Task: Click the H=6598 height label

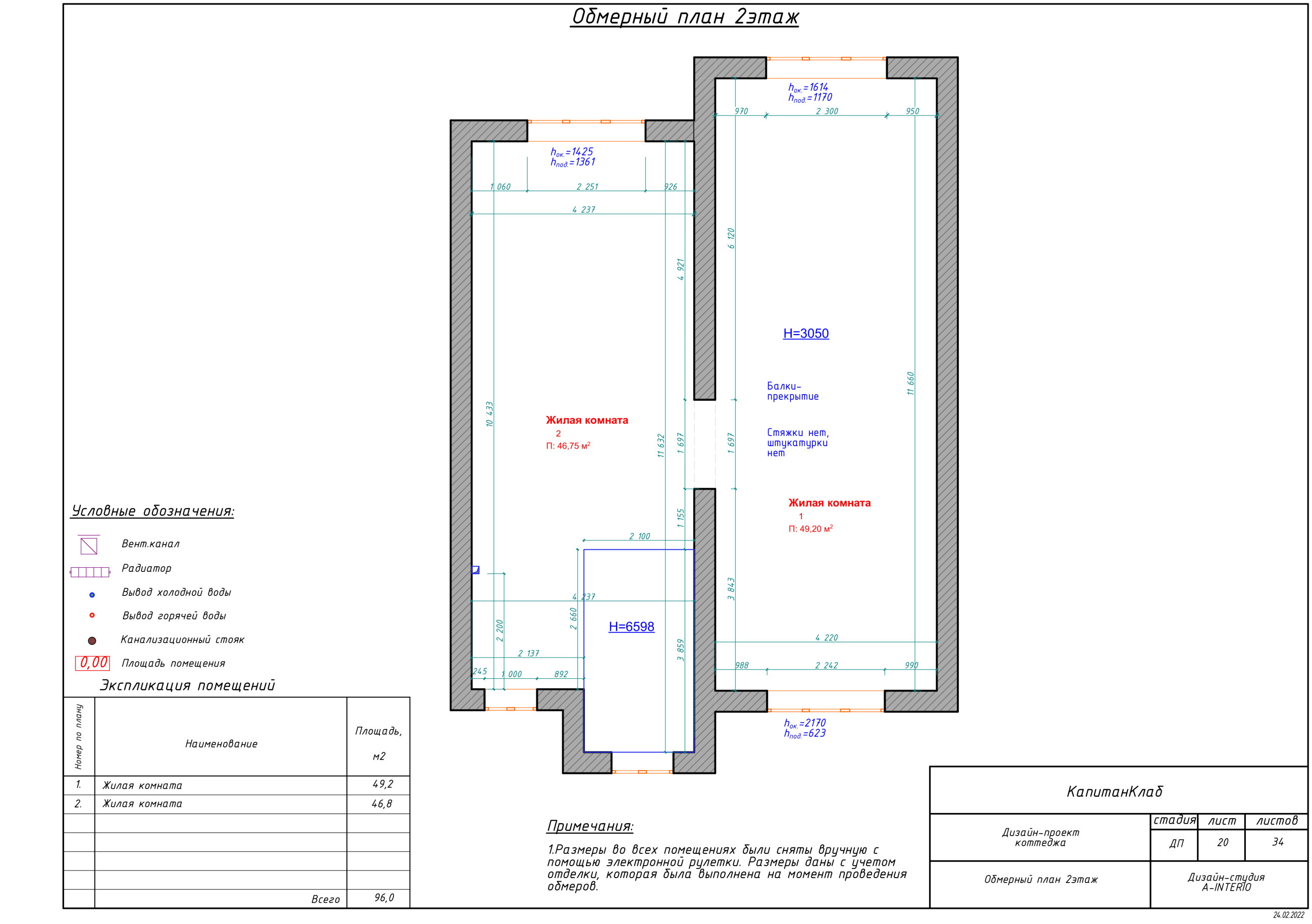Action: pos(631,626)
